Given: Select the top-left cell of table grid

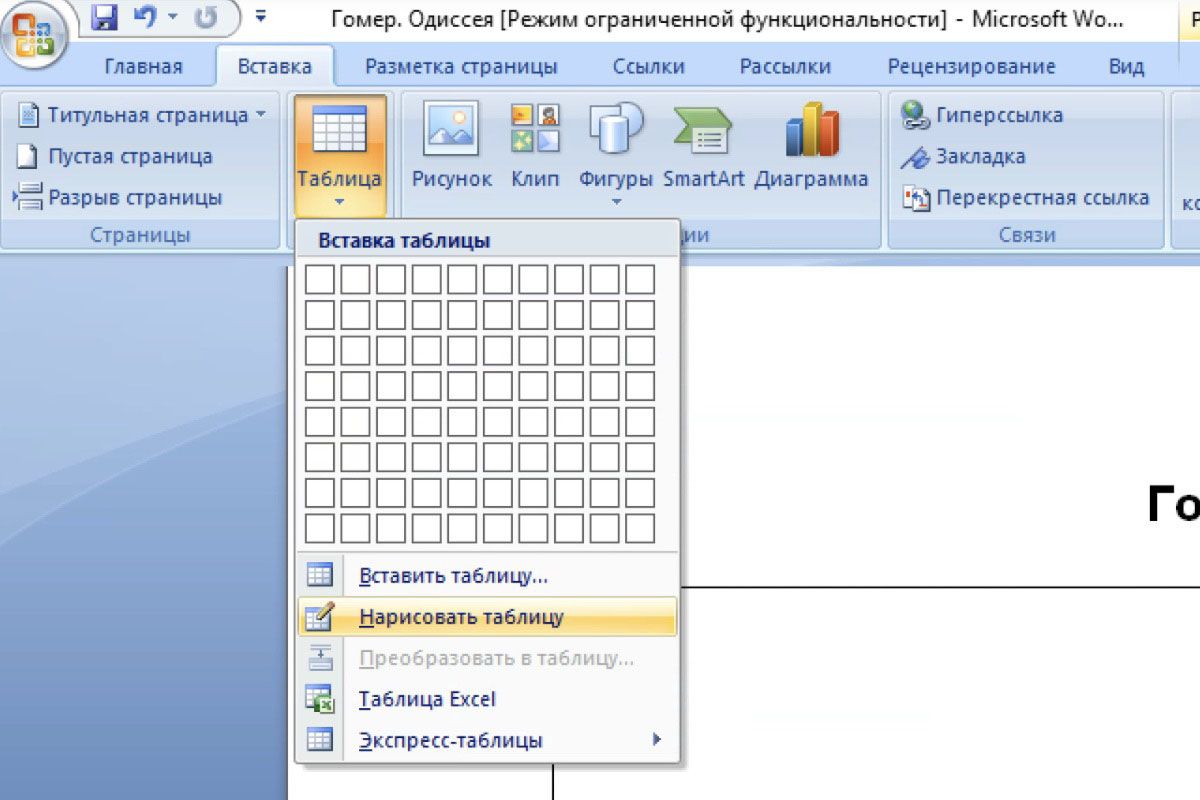Looking at the screenshot, I should click(320, 279).
